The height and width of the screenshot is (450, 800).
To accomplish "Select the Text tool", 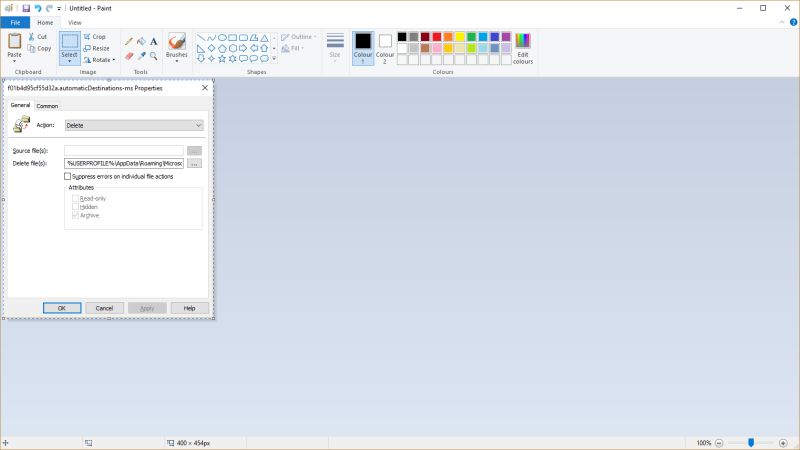I will [x=154, y=42].
